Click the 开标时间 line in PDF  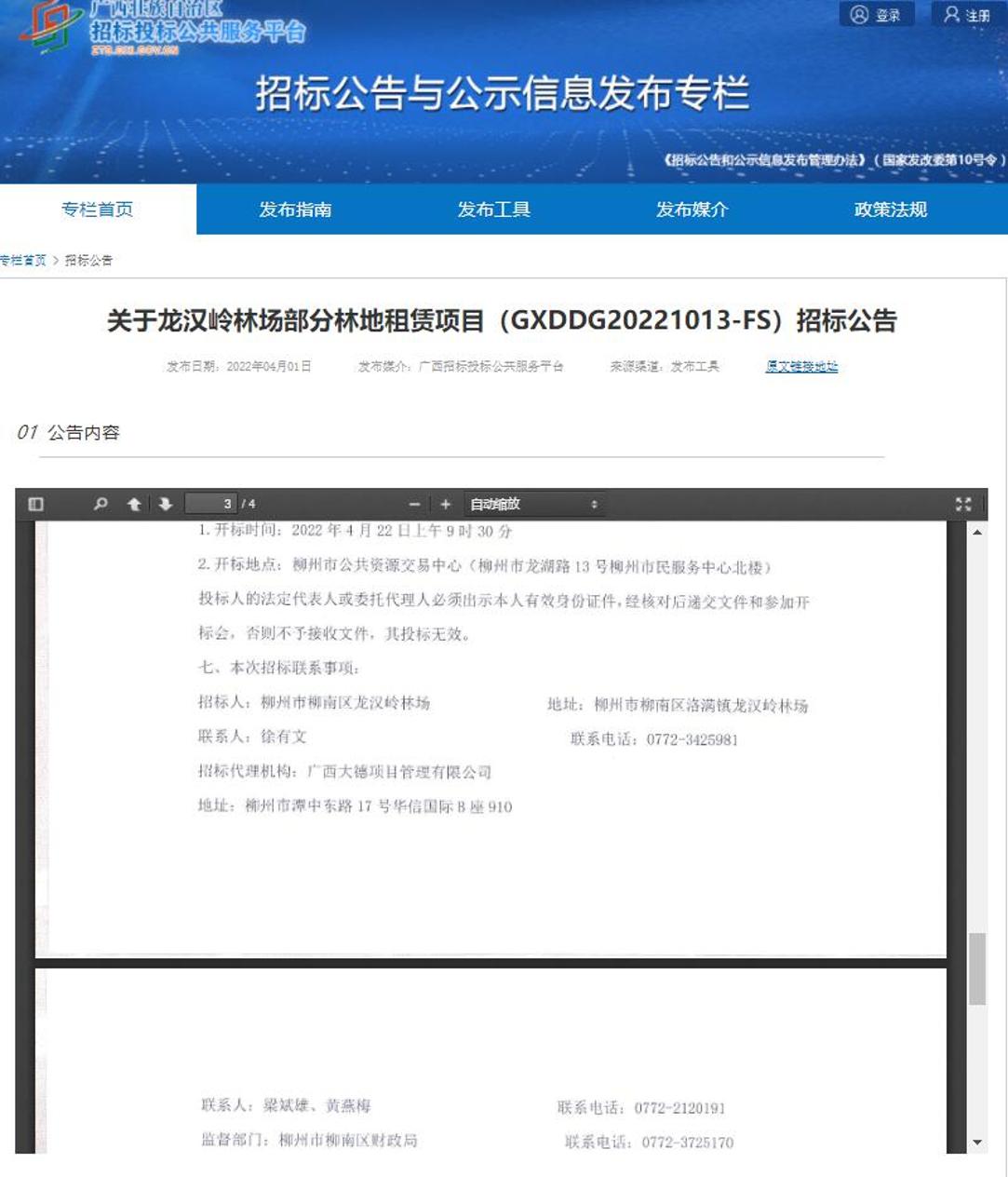[x=355, y=531]
